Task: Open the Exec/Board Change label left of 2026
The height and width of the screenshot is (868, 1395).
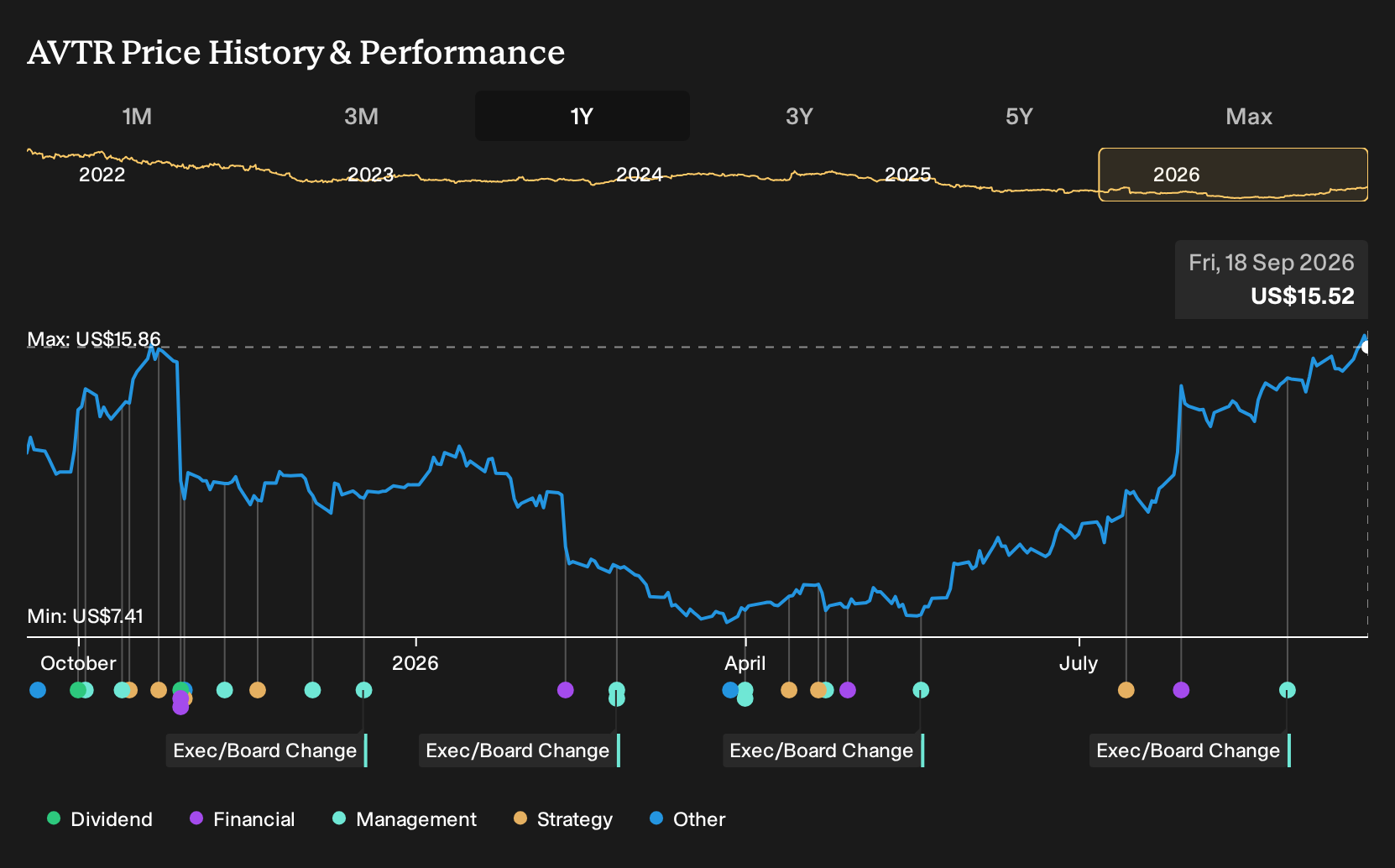Action: (267, 750)
